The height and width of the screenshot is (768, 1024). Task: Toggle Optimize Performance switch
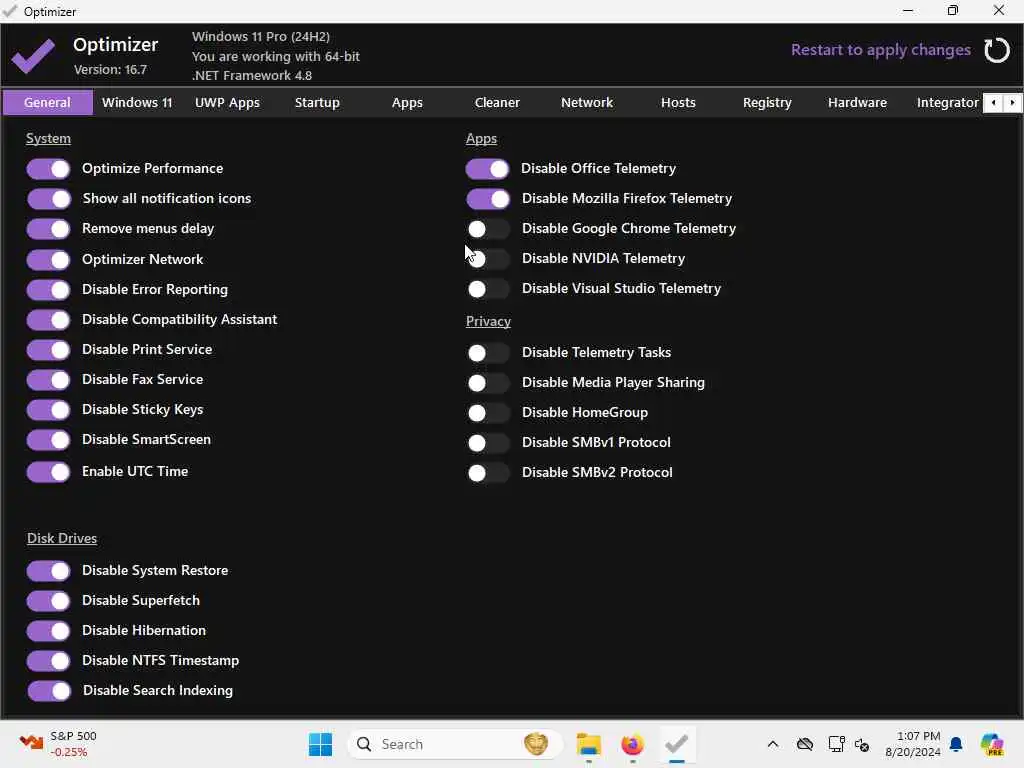click(48, 169)
